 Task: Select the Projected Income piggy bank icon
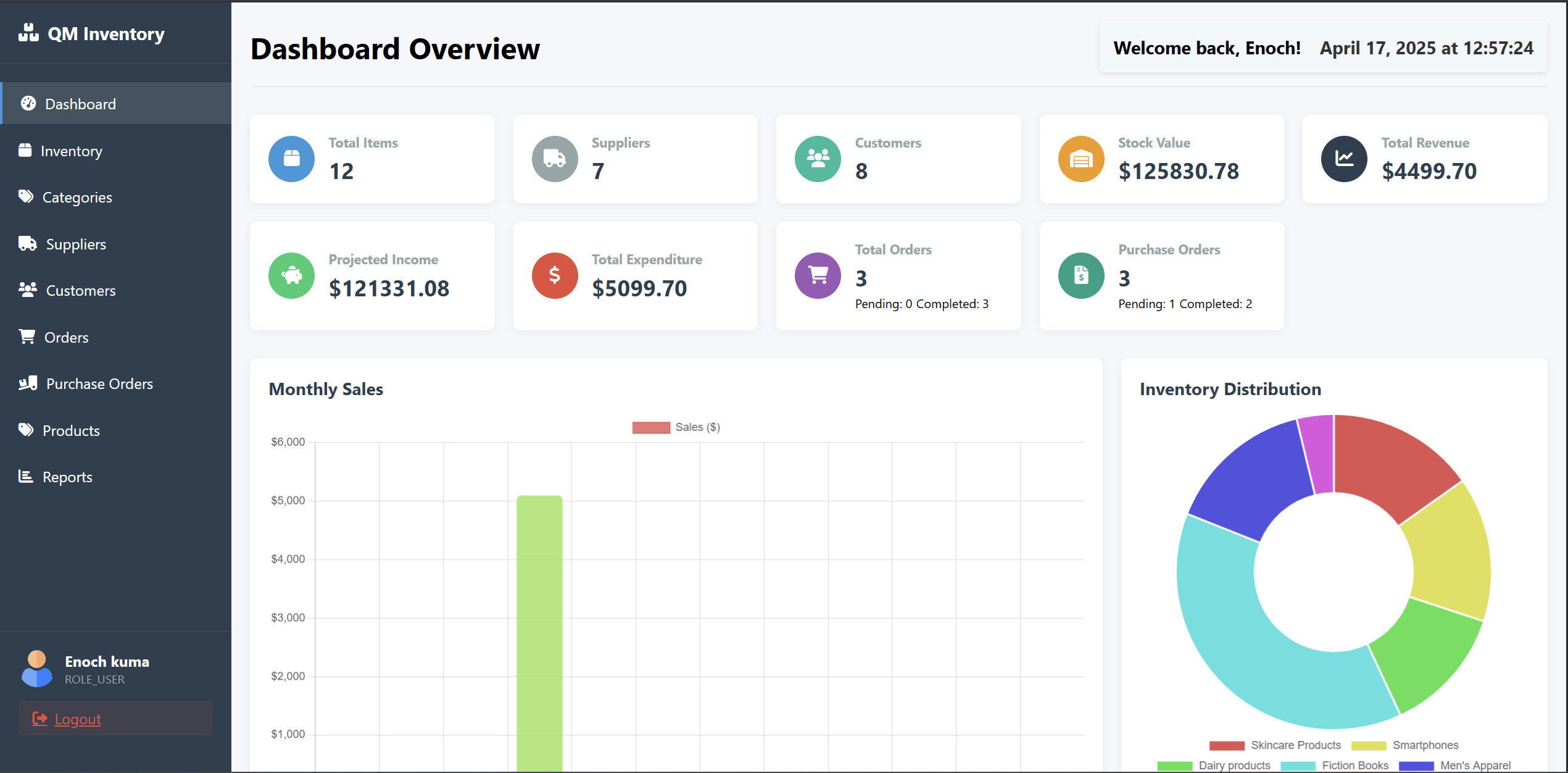(x=291, y=275)
